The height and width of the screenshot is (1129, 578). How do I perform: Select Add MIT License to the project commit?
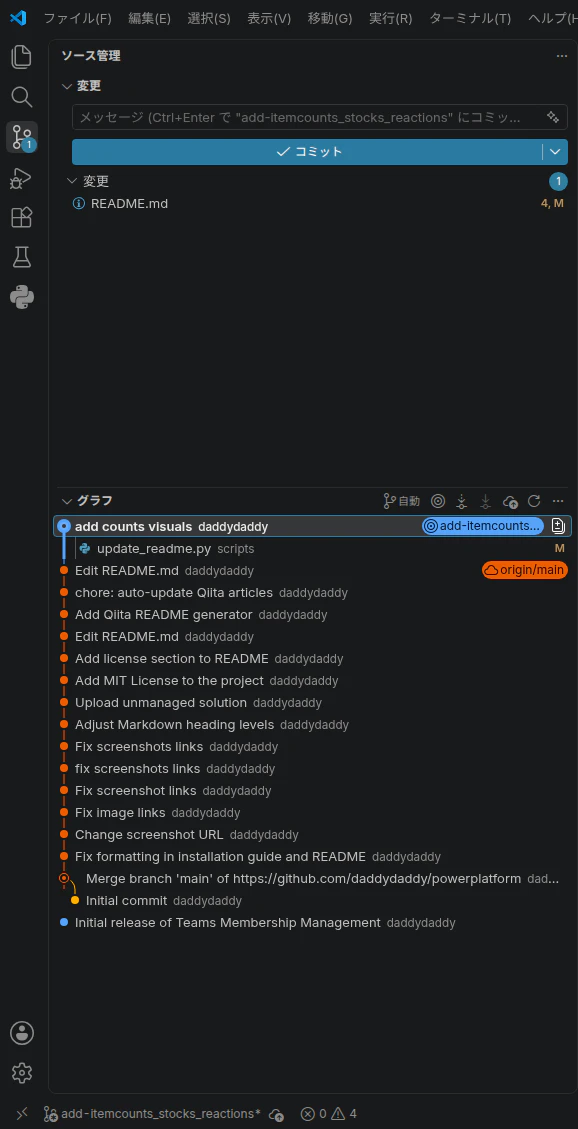pyautogui.click(x=312, y=680)
